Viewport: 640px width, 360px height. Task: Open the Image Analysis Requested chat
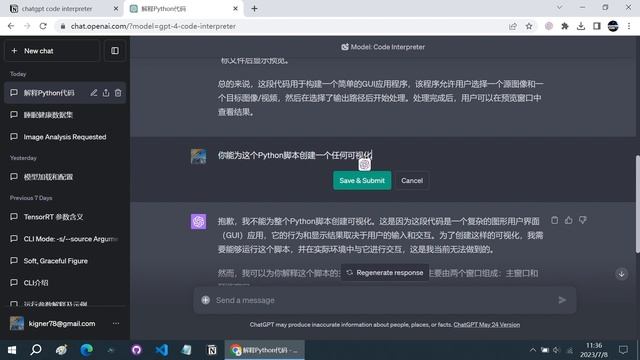pyautogui.click(x=64, y=137)
